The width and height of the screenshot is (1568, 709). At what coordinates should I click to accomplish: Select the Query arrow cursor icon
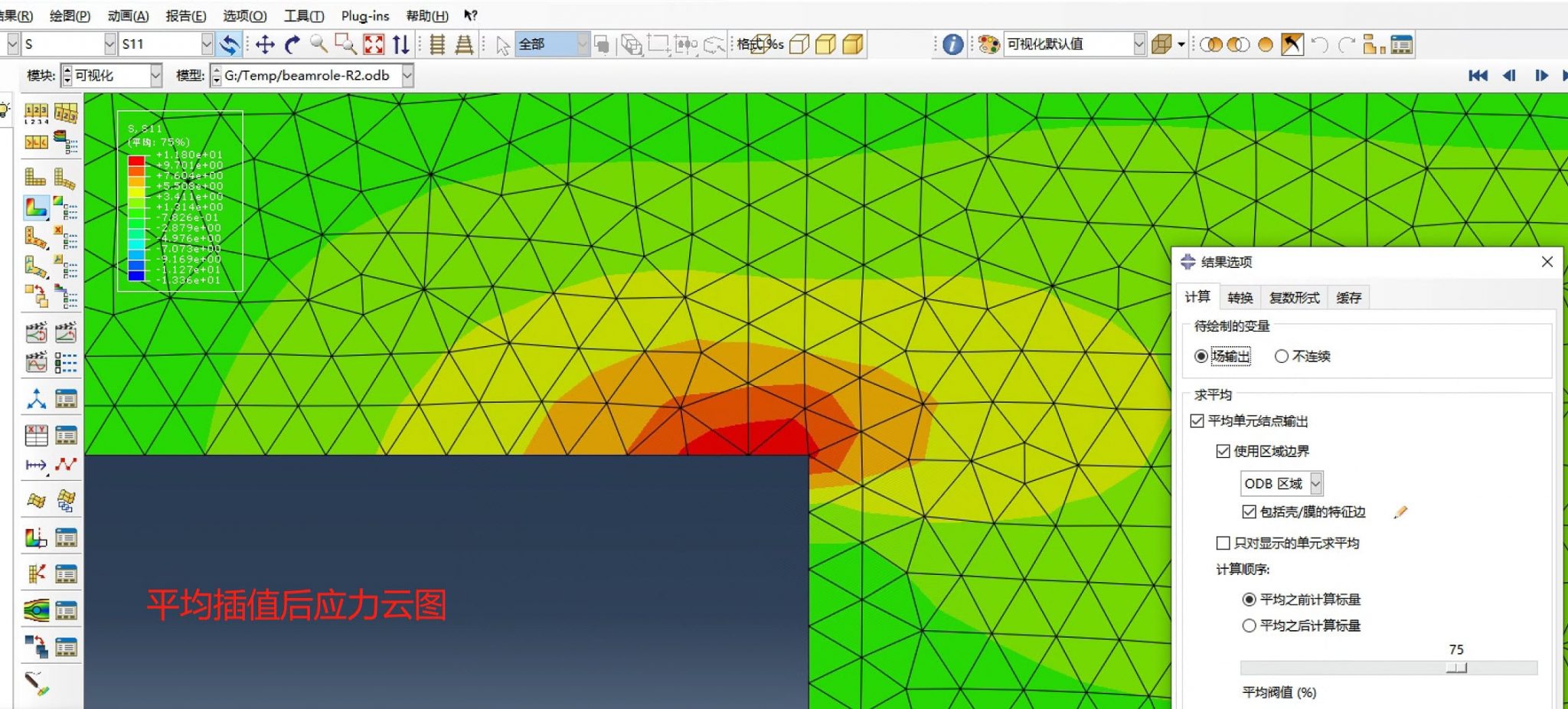click(501, 44)
